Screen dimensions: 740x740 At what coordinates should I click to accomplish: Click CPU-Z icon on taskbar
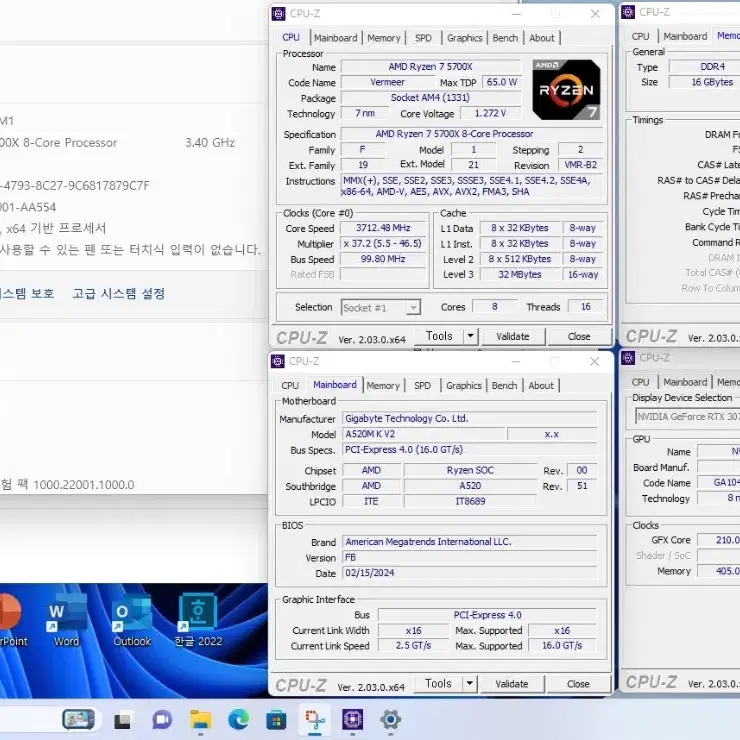tap(353, 720)
